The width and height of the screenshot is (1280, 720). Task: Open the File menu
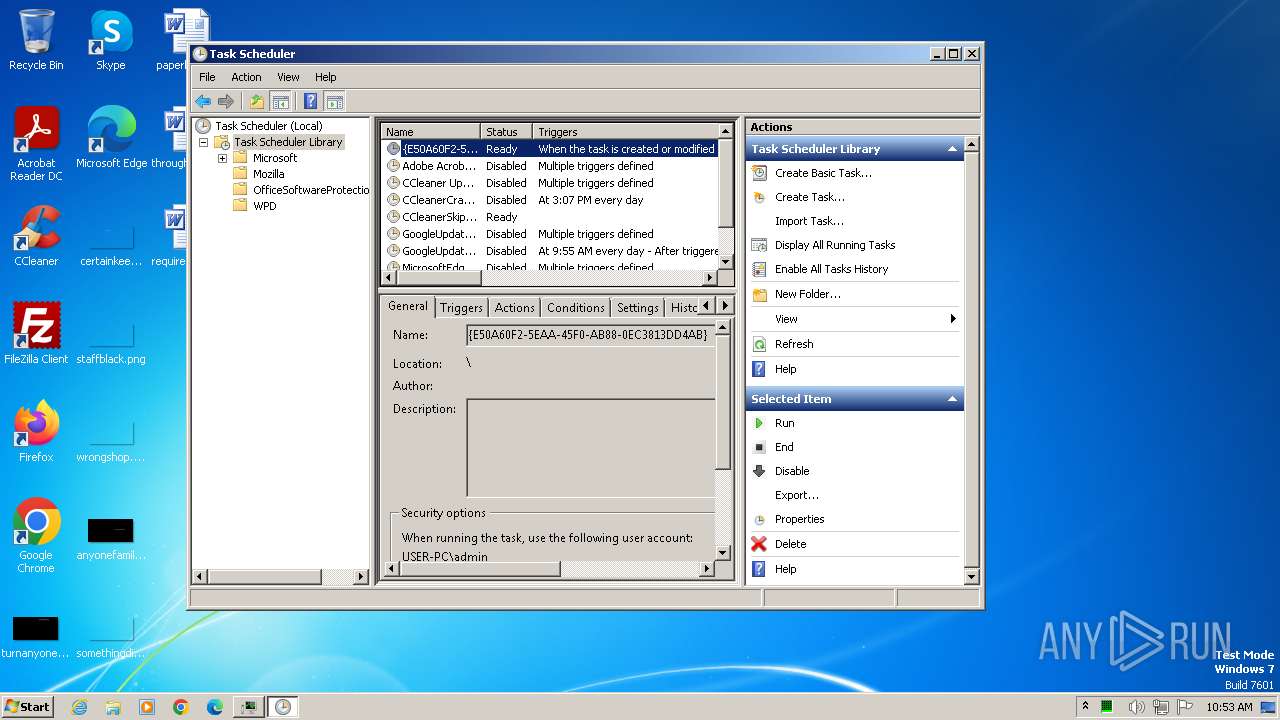point(207,77)
